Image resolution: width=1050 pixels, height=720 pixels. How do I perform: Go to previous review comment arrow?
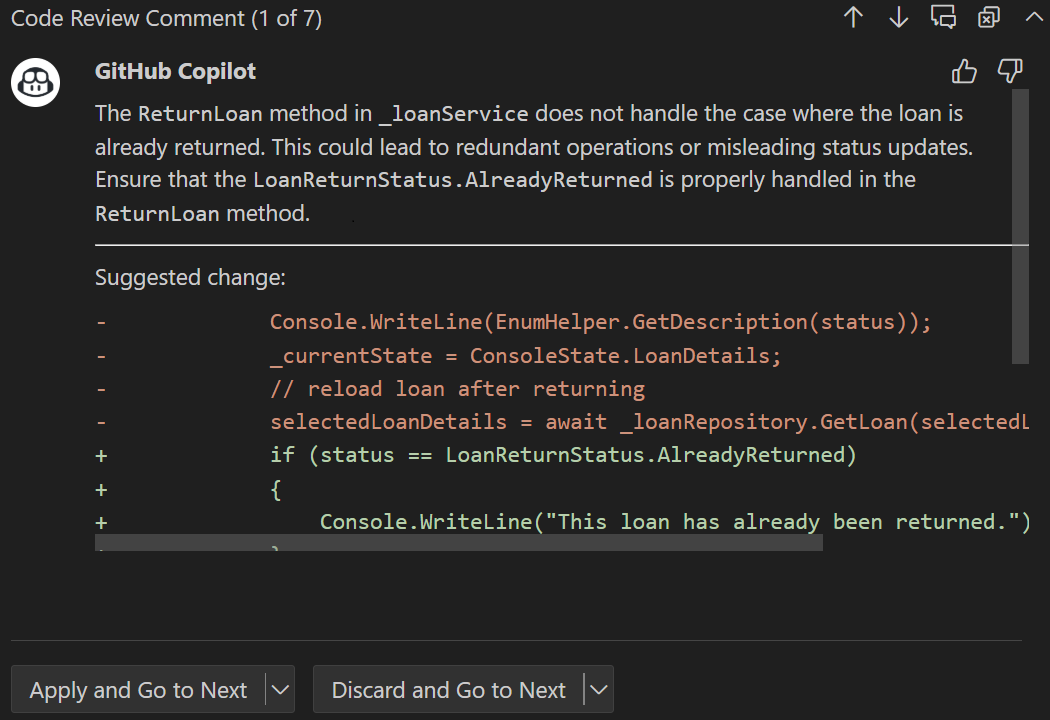point(853,17)
